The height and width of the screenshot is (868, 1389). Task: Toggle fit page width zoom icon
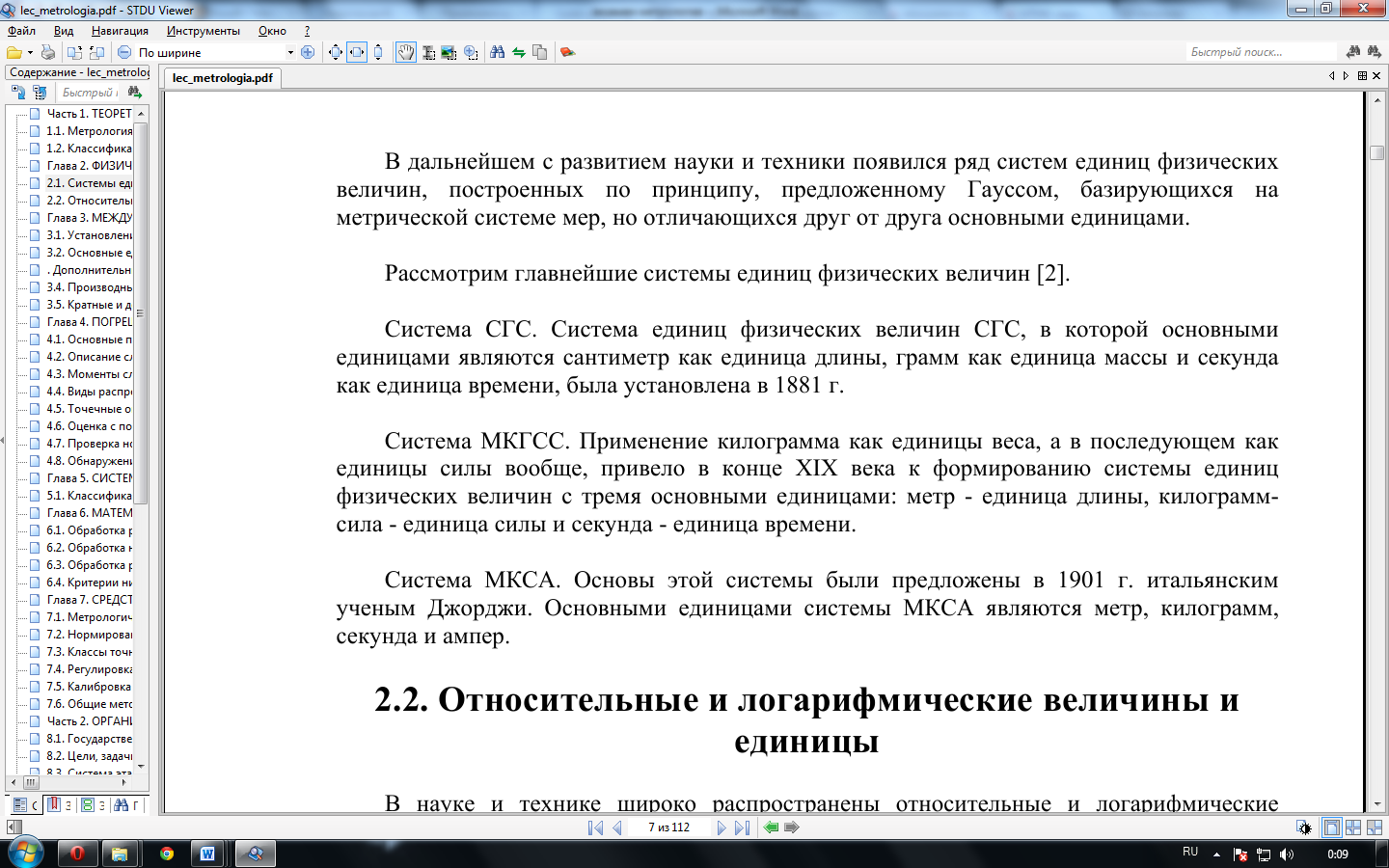pyautogui.click(x=357, y=52)
